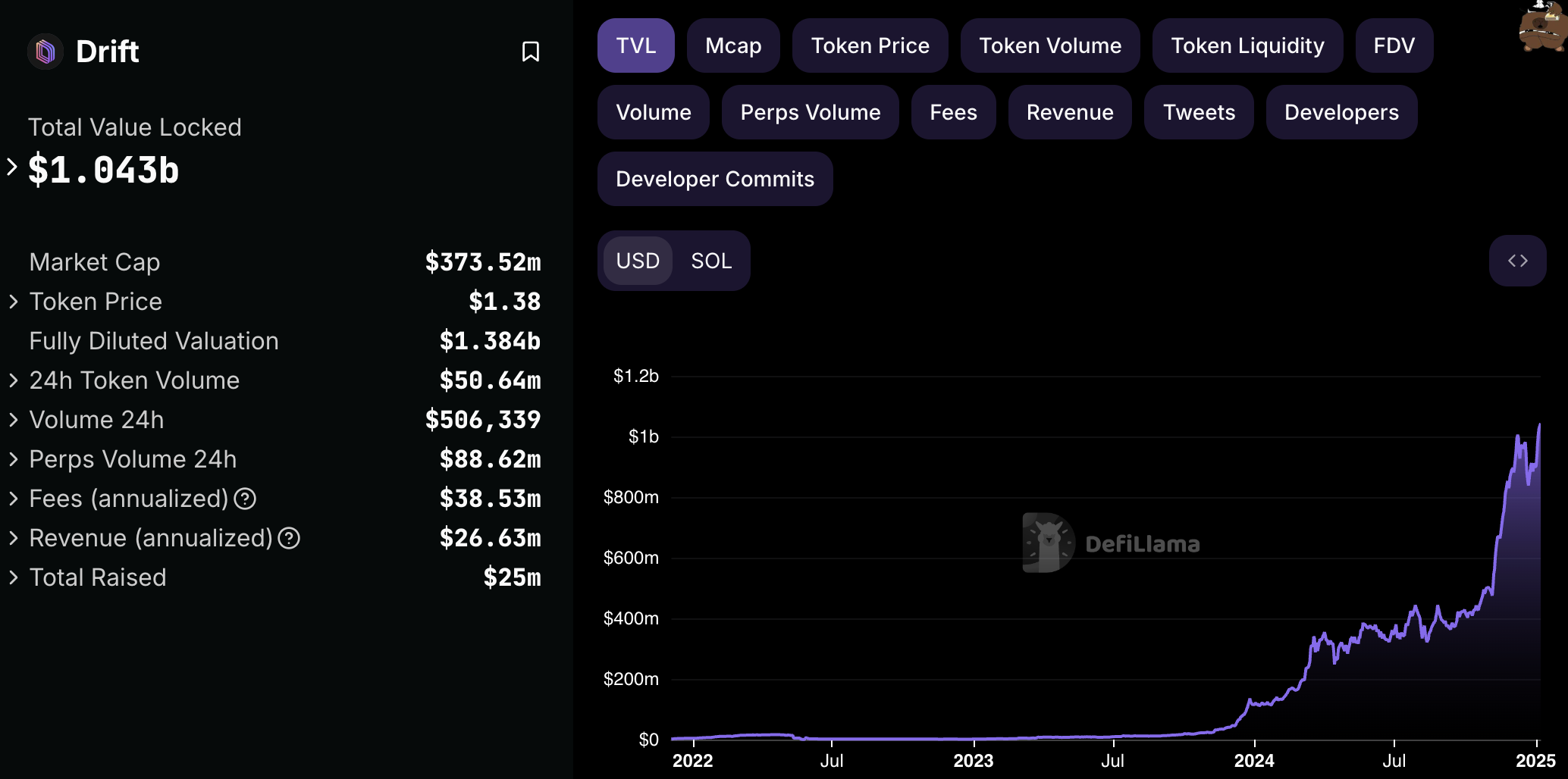The image size is (1568, 779).
Task: Click the Drift protocol logo
Action: pos(45,52)
